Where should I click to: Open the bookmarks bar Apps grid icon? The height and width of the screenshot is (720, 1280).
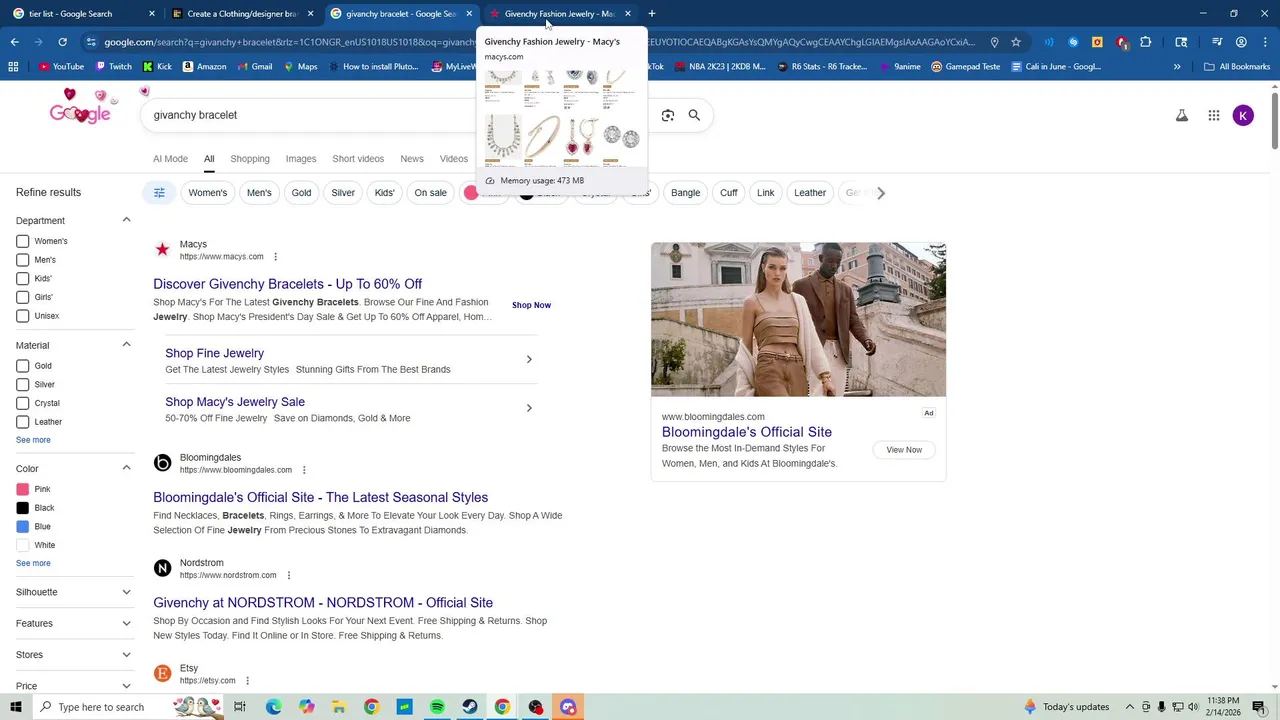(13, 67)
